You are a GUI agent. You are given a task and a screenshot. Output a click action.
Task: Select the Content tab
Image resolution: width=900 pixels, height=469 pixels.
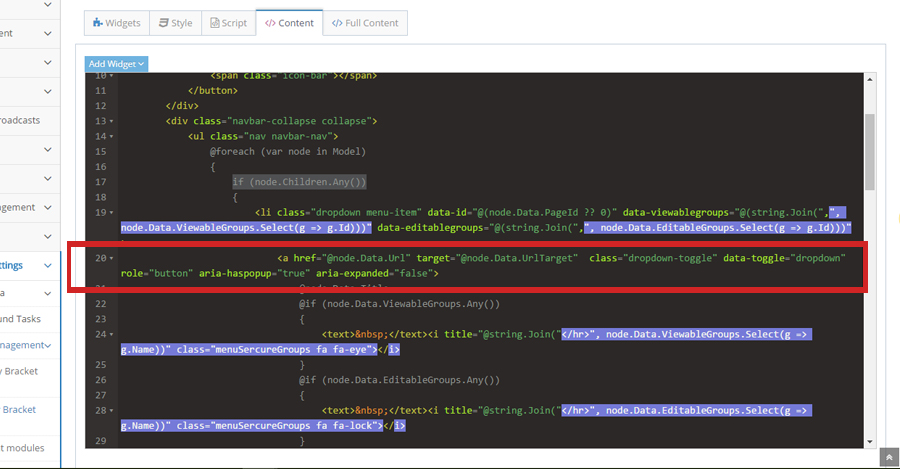[x=289, y=23]
